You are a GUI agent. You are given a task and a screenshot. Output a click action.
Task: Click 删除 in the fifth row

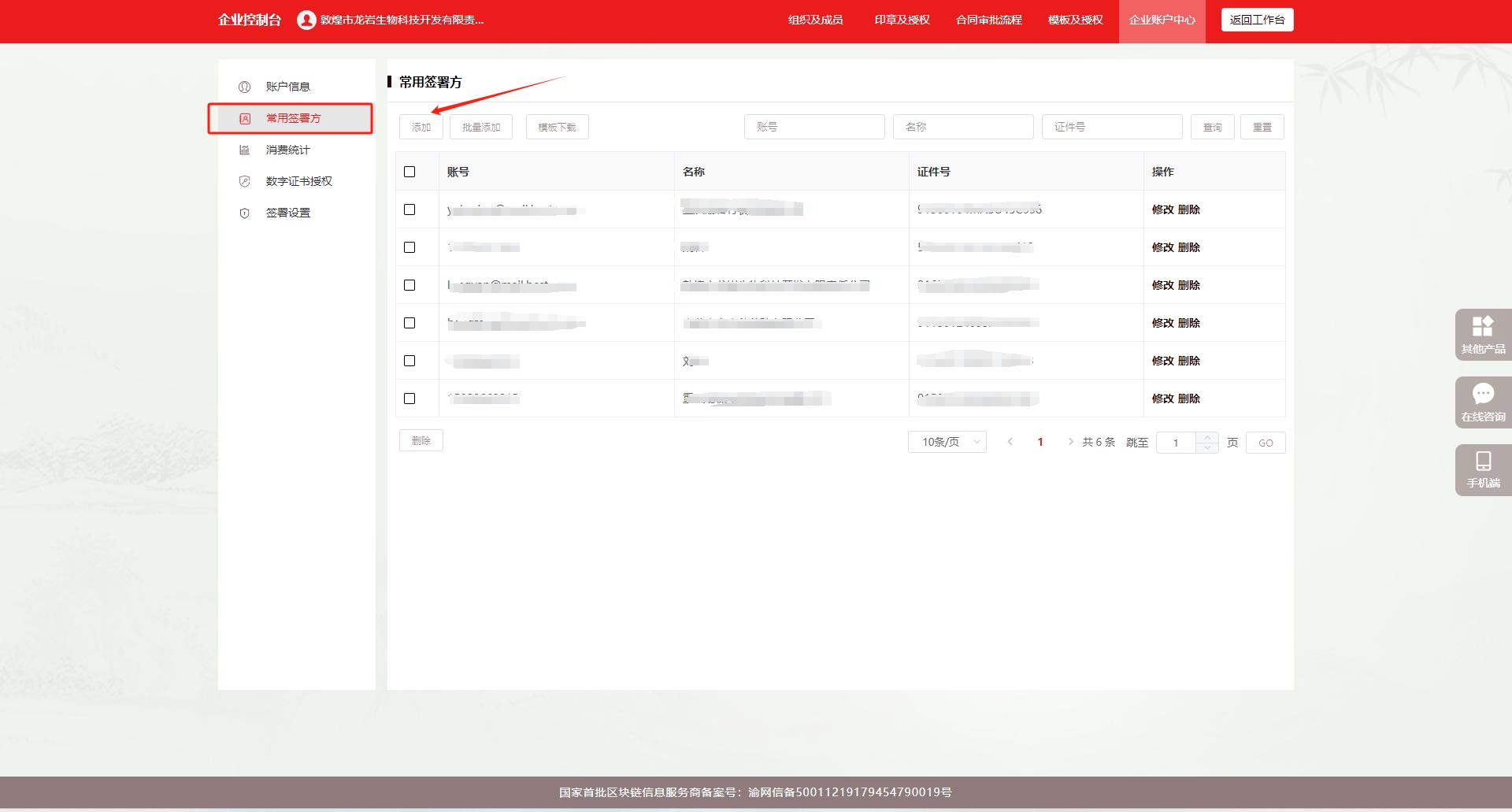(1189, 361)
